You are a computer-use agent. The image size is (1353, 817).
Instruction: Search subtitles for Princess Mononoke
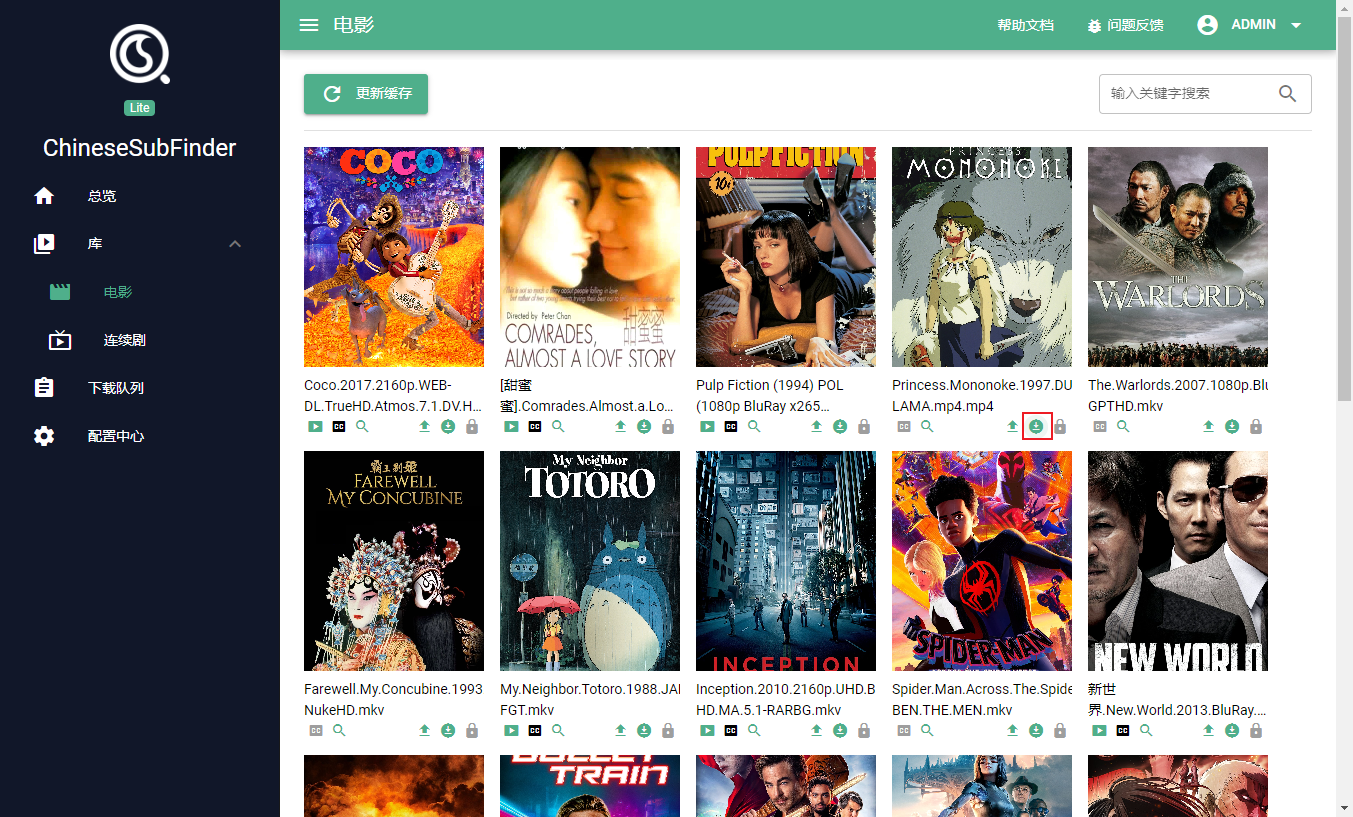pos(928,426)
